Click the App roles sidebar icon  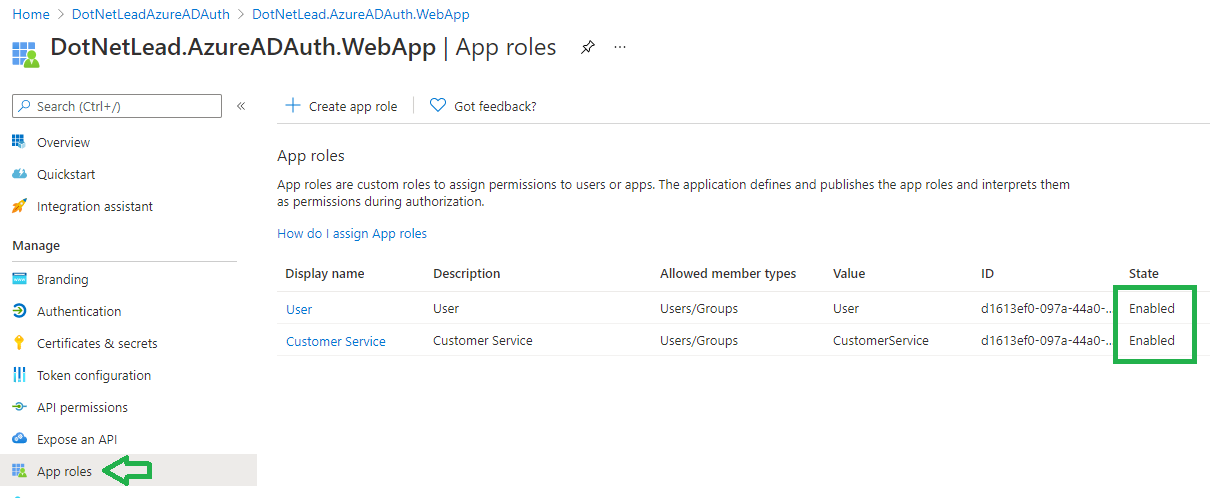[19, 471]
